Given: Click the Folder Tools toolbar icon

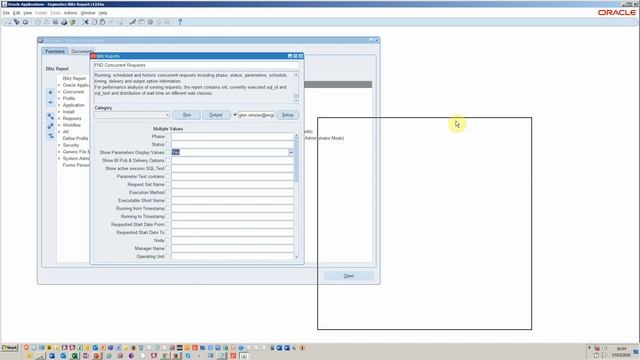Looking at the screenshot, I should click(x=167, y=22).
